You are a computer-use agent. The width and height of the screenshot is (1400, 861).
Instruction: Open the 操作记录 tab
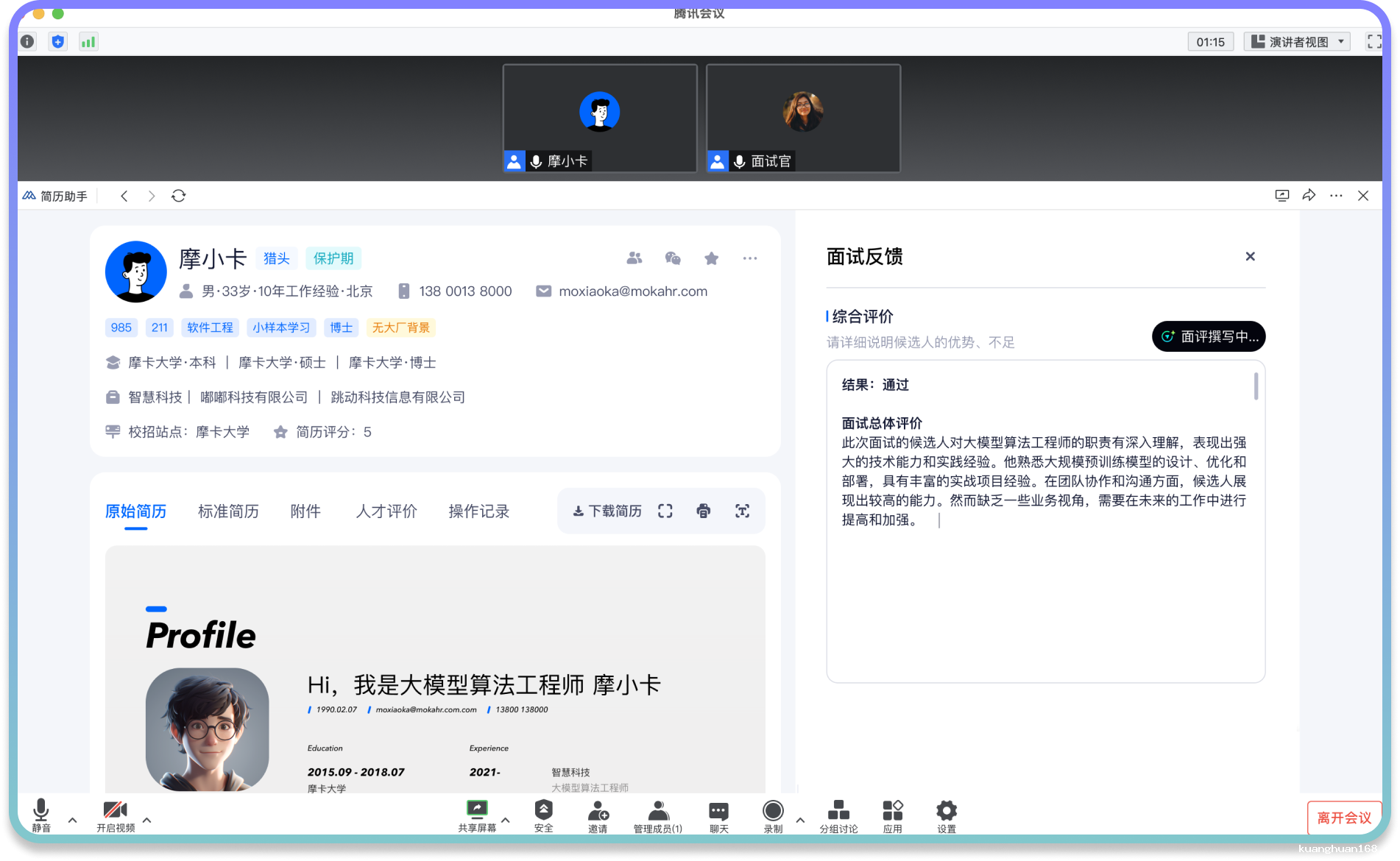coord(479,511)
